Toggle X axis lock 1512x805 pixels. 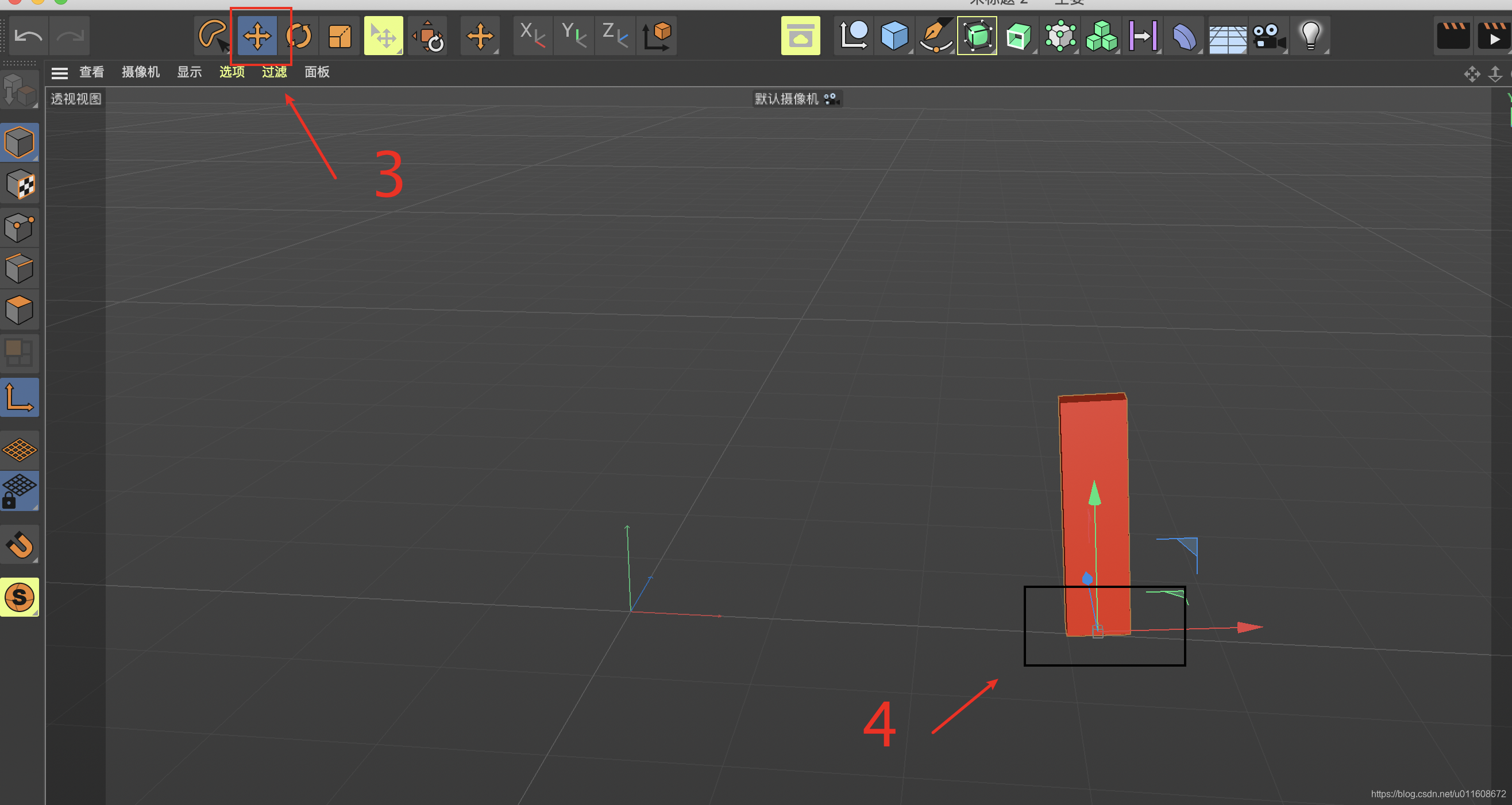pos(533,36)
